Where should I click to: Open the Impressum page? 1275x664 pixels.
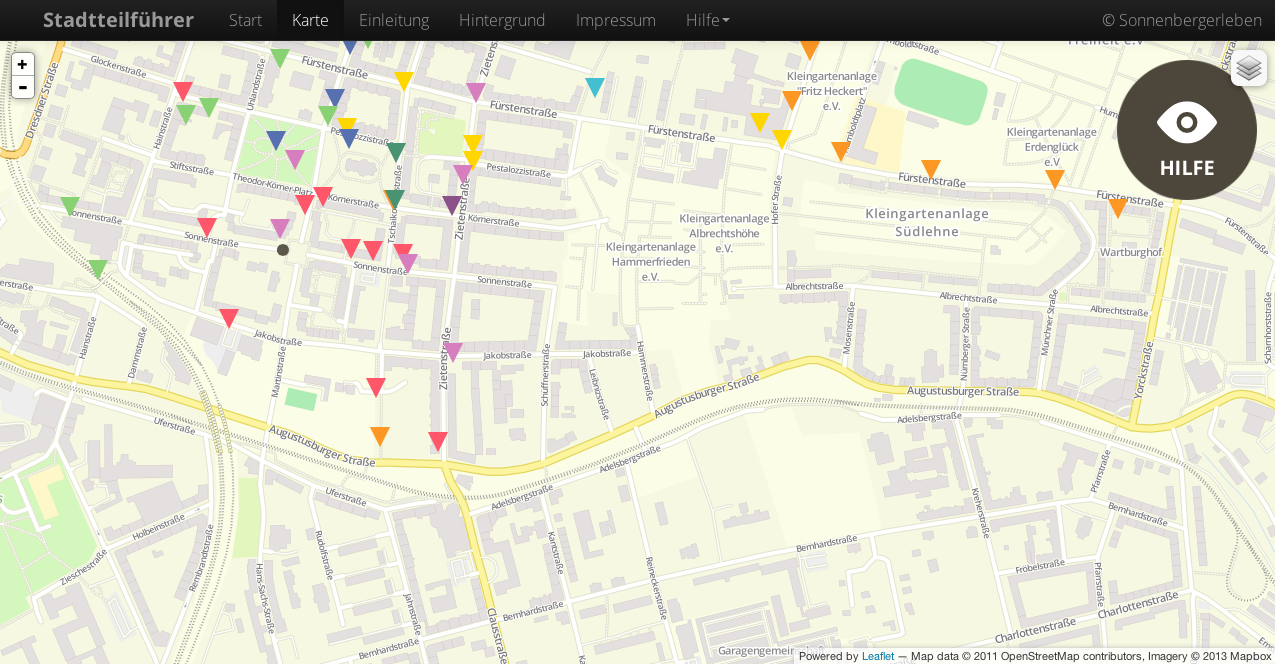pyautogui.click(x=615, y=20)
